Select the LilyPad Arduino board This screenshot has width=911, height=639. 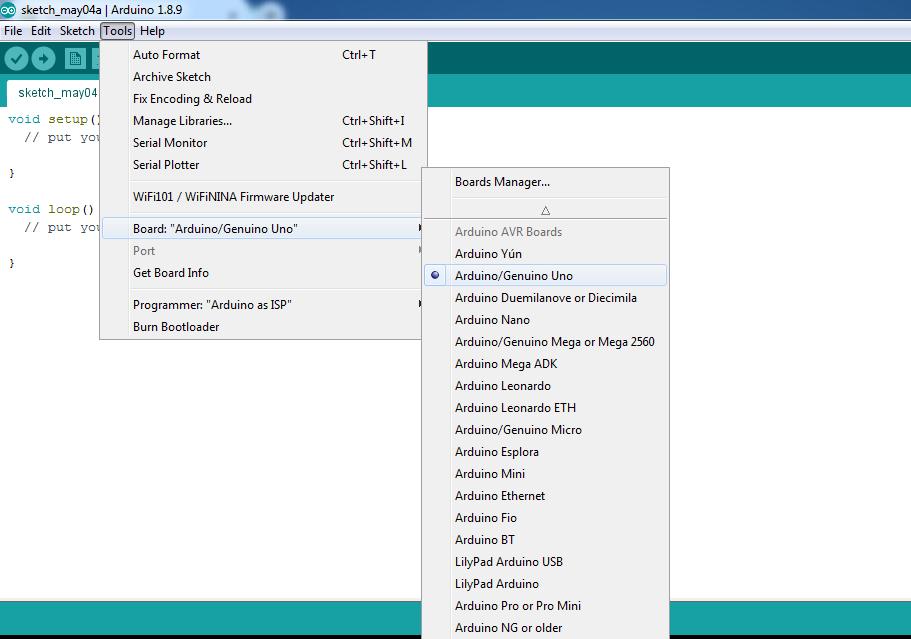[x=546, y=584]
